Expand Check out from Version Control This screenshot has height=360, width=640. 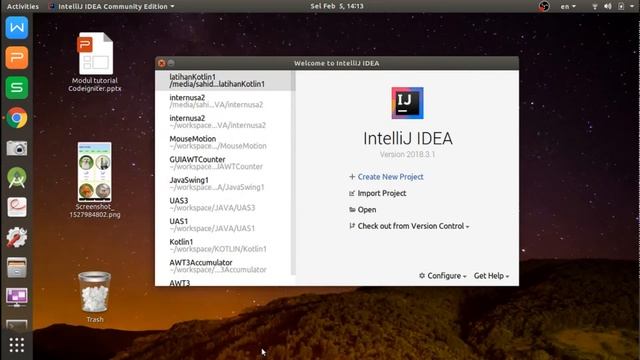409,226
